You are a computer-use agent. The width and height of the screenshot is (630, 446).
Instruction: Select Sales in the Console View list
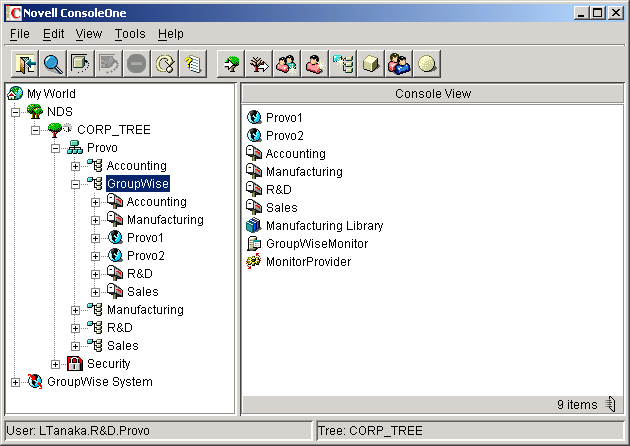click(x=282, y=207)
